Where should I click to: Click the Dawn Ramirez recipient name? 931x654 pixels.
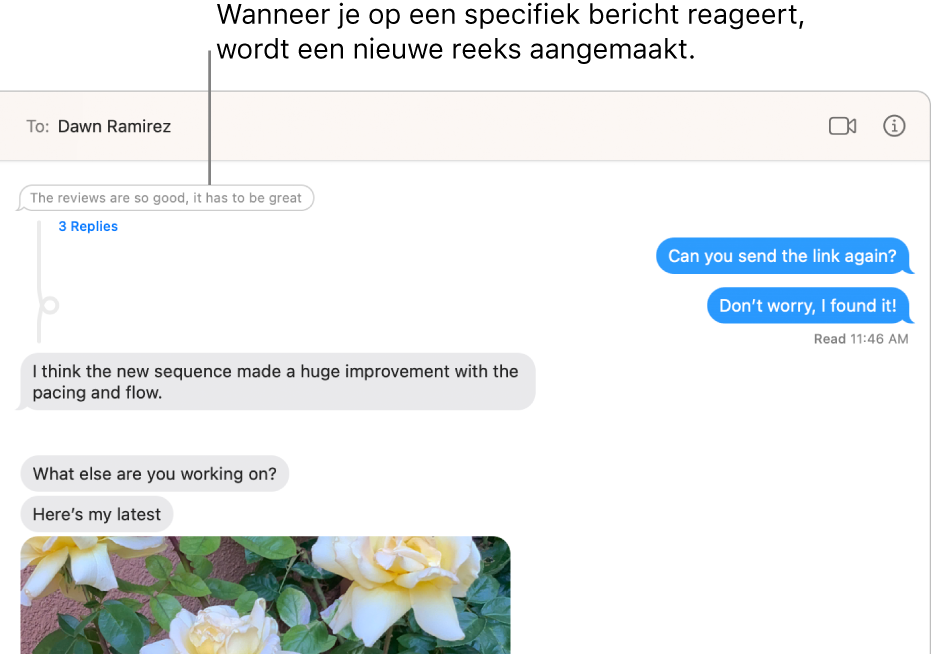point(114,127)
